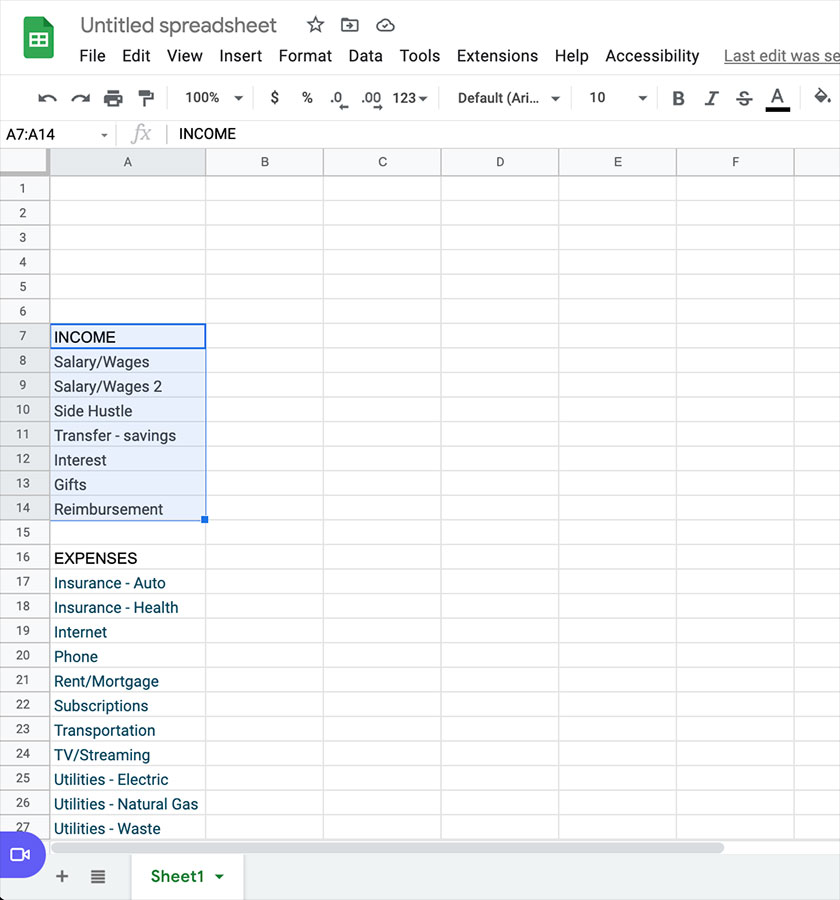Increase decimal places icon
Viewport: 840px width, 900px height.
(371, 98)
